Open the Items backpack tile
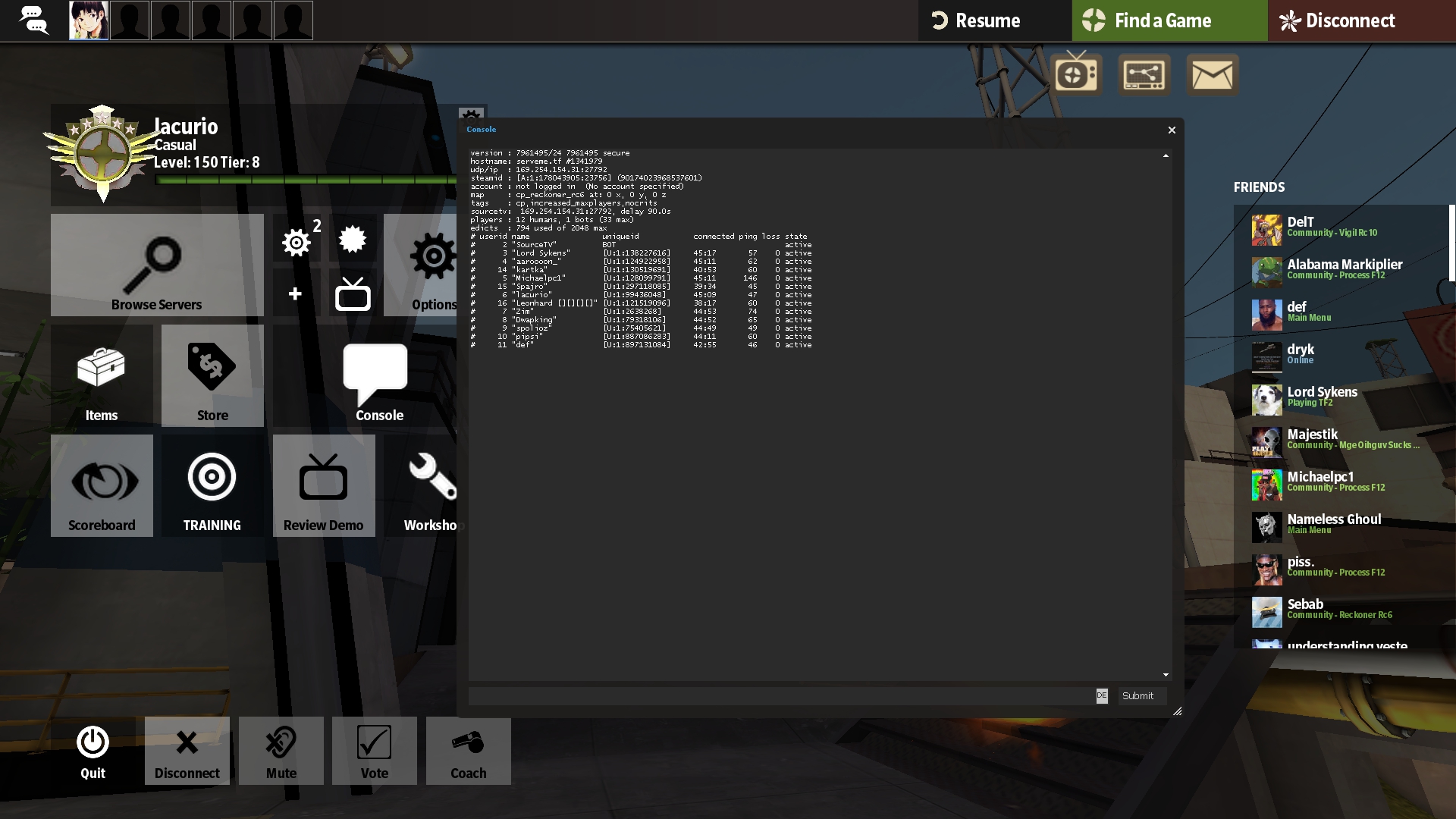This screenshot has height=819, width=1456. [x=102, y=376]
